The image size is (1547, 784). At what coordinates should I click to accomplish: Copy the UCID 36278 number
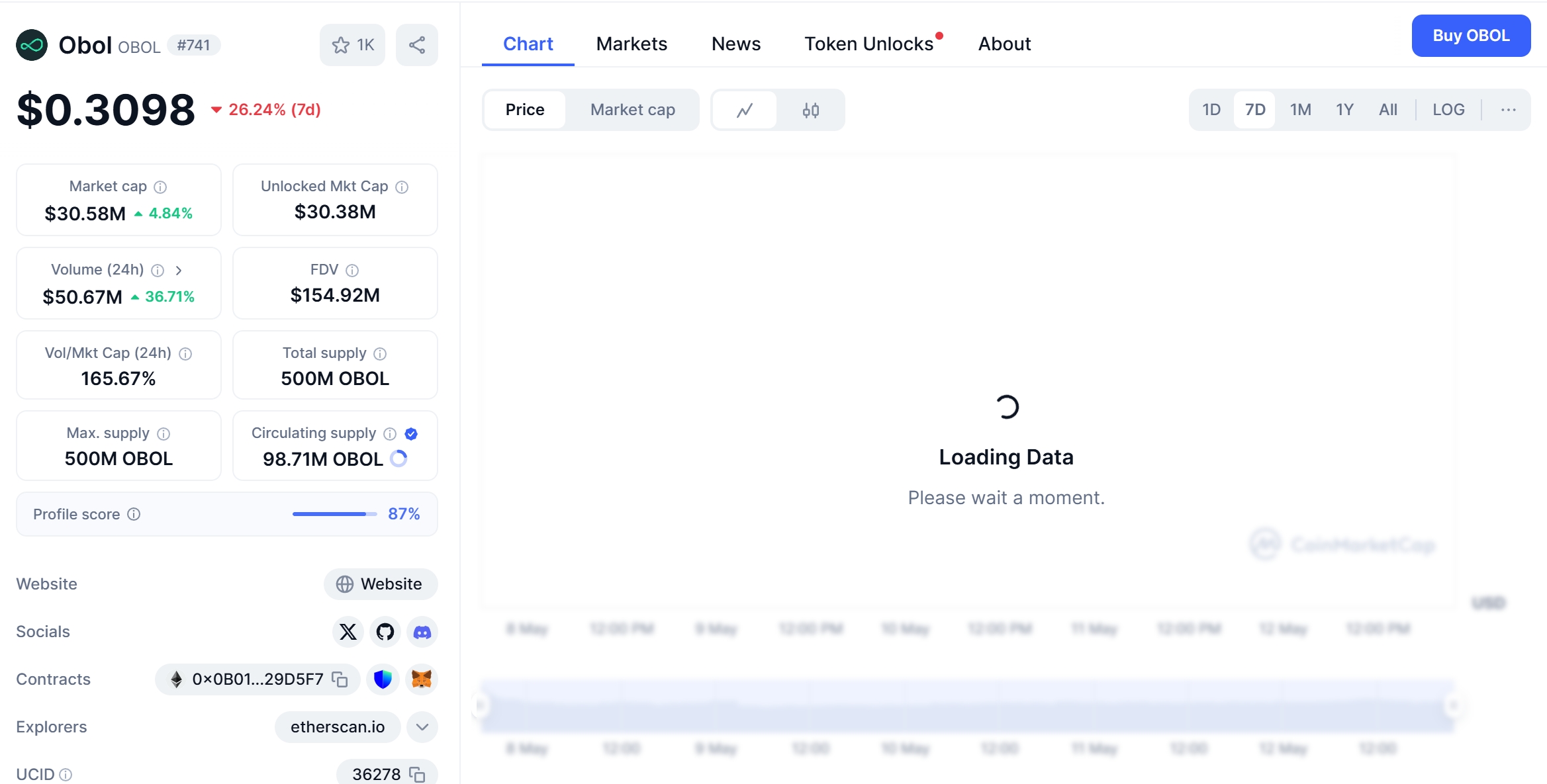(417, 774)
